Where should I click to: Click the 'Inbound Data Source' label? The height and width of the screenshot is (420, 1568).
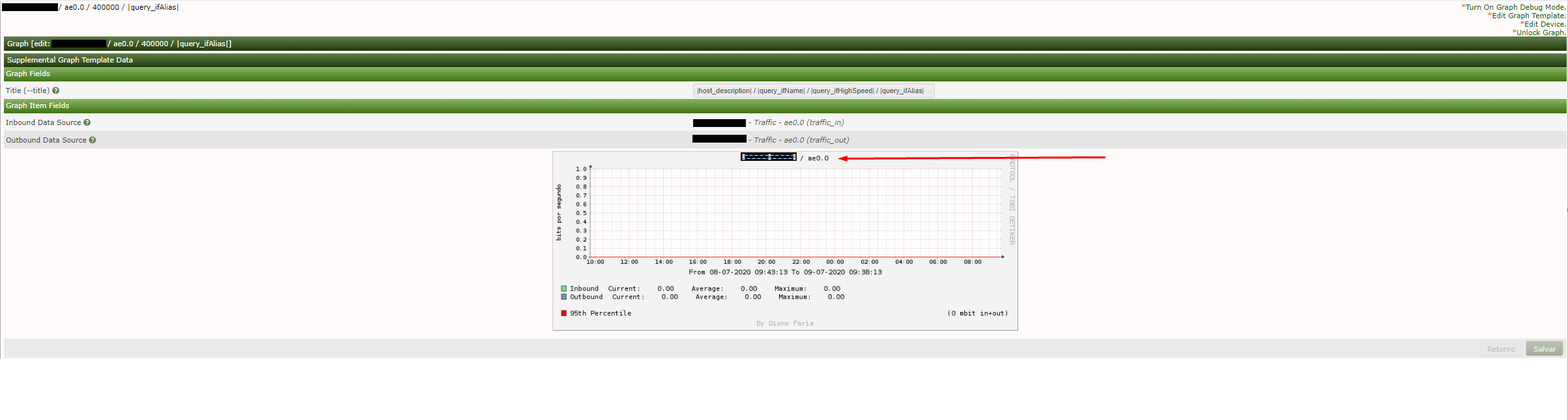[x=44, y=122]
